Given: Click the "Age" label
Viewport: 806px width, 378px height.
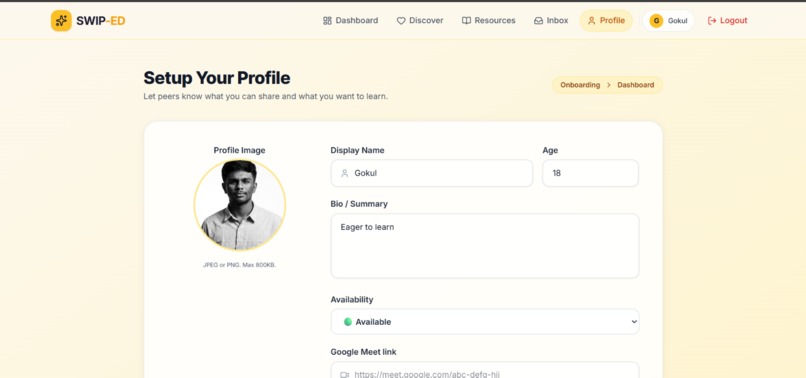Looking at the screenshot, I should tap(550, 150).
